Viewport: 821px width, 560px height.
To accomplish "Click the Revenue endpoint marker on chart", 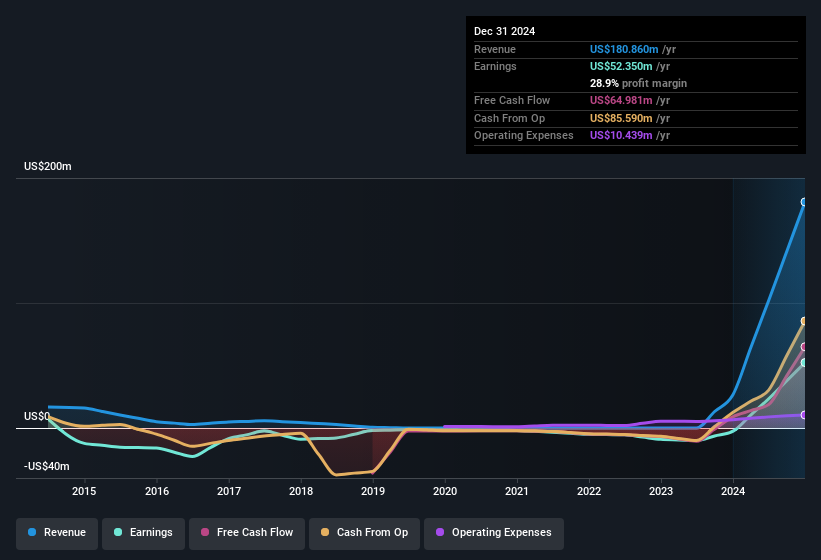I will point(804,202).
